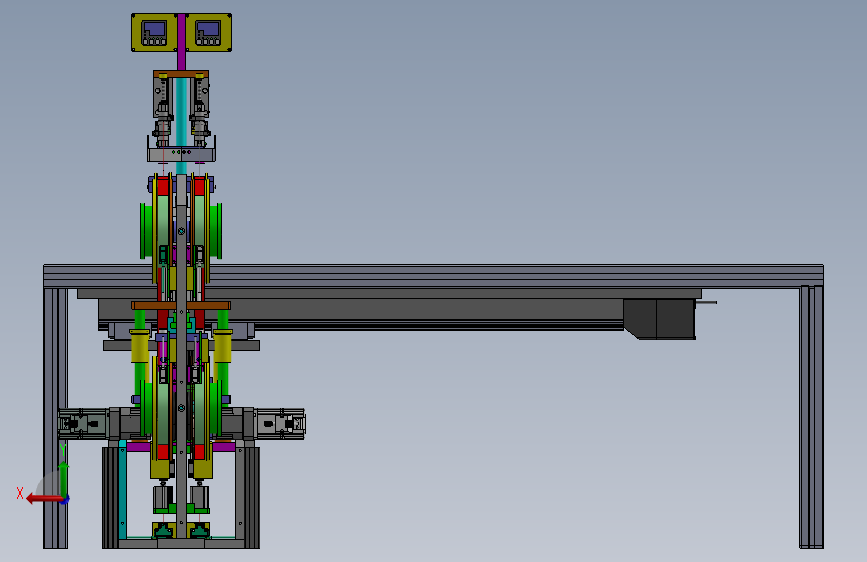Viewport: 867px width, 562px height.
Task: Select the right display panel atop the machine
Action: click(x=208, y=33)
